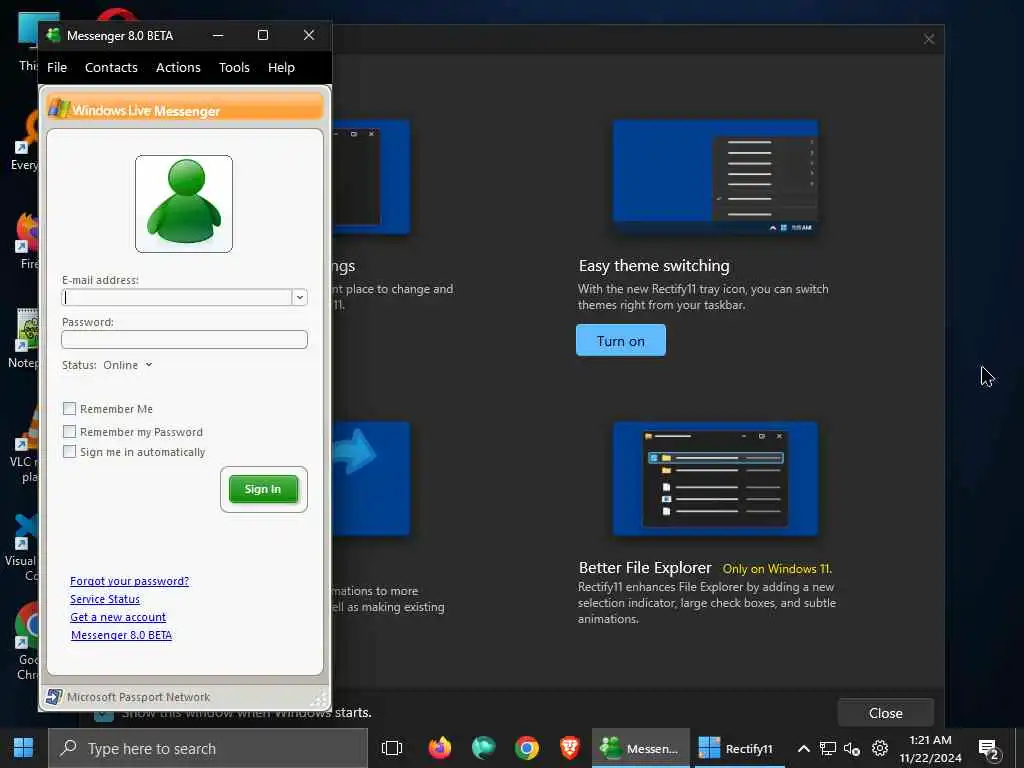Image resolution: width=1024 pixels, height=768 pixels.
Task: Click the settings gear tray icon
Action: pos(880,748)
